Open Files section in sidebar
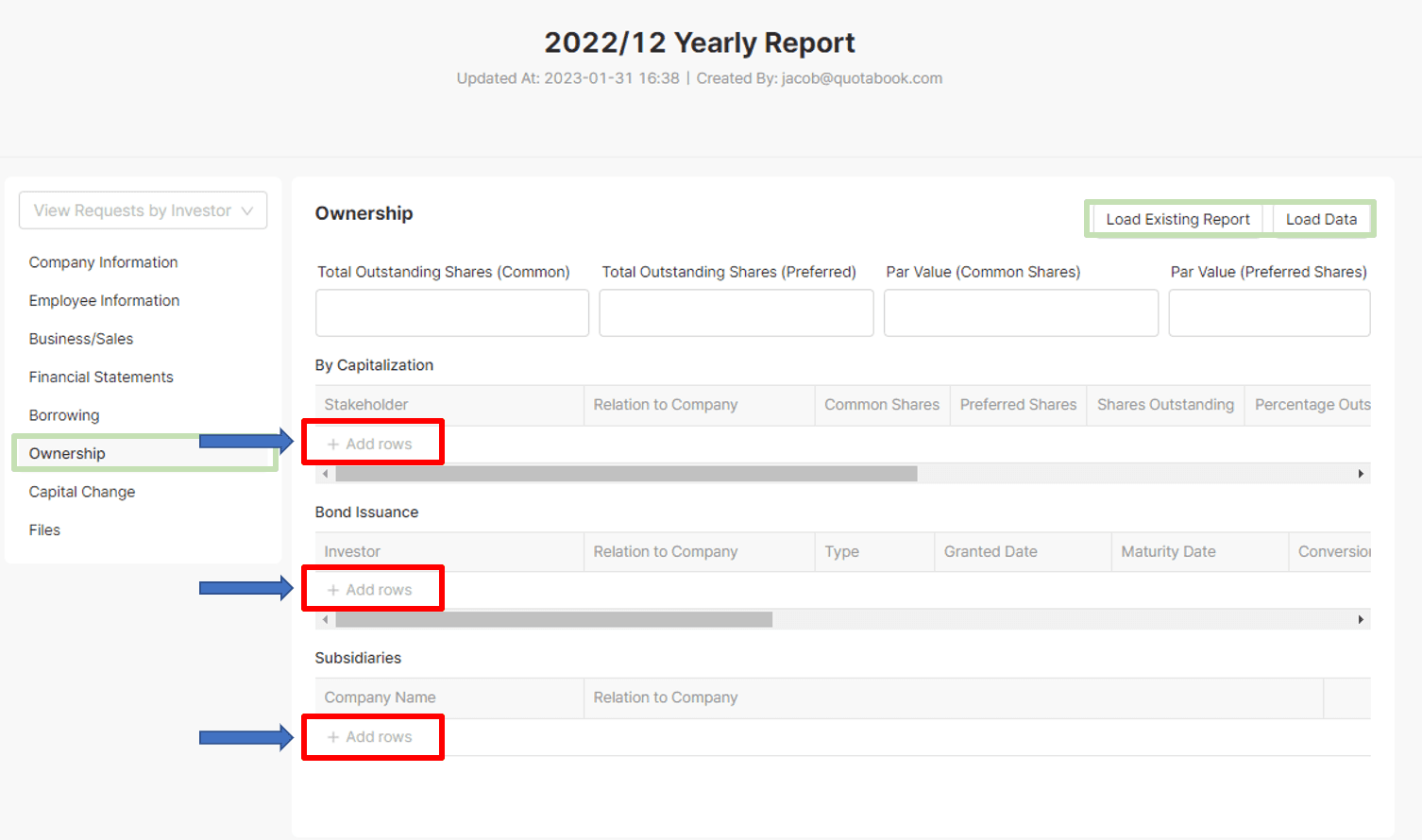This screenshot has height=840, width=1422. pyautogui.click(x=44, y=530)
